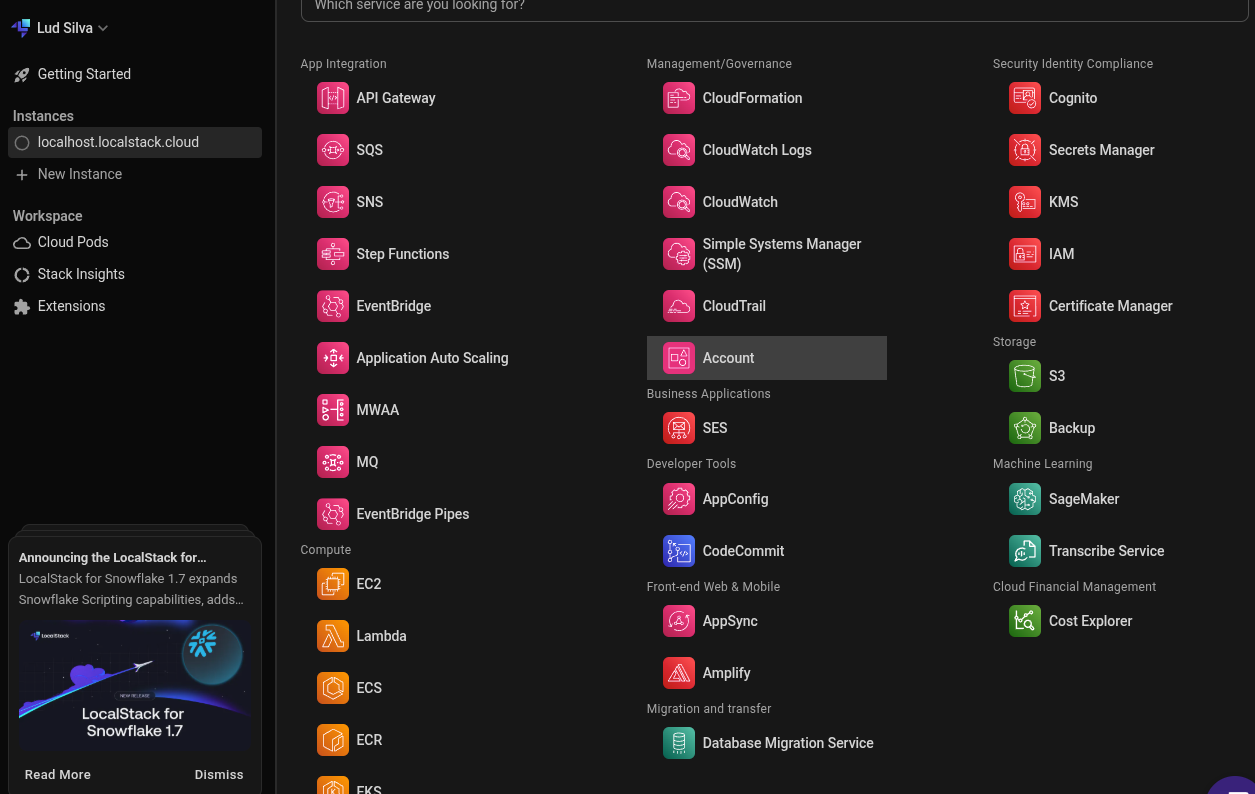Viewport: 1255px width, 794px height.
Task: Click the Secrets Manager icon
Action: (1025, 150)
